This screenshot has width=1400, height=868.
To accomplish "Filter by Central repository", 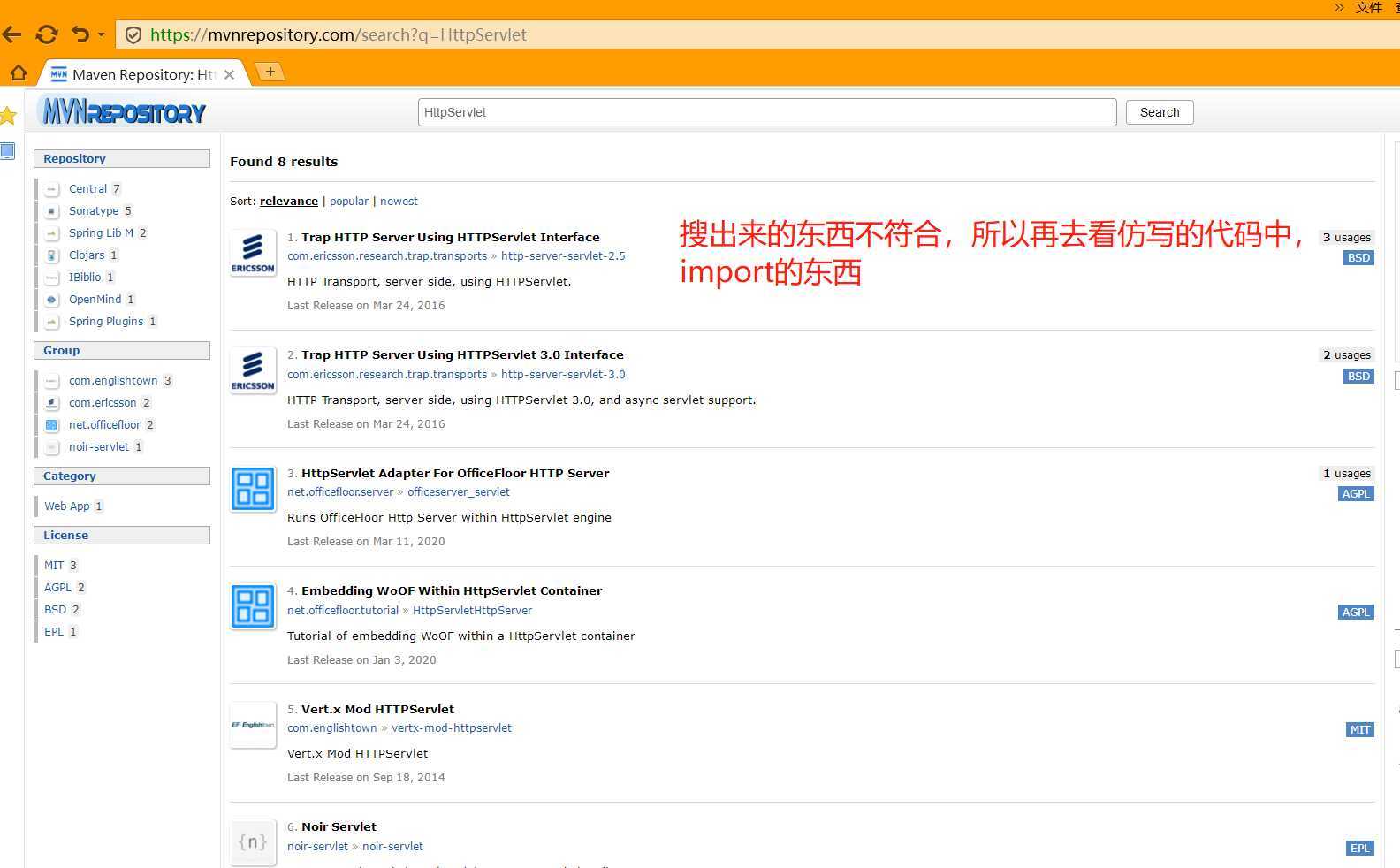I will pyautogui.click(x=87, y=188).
